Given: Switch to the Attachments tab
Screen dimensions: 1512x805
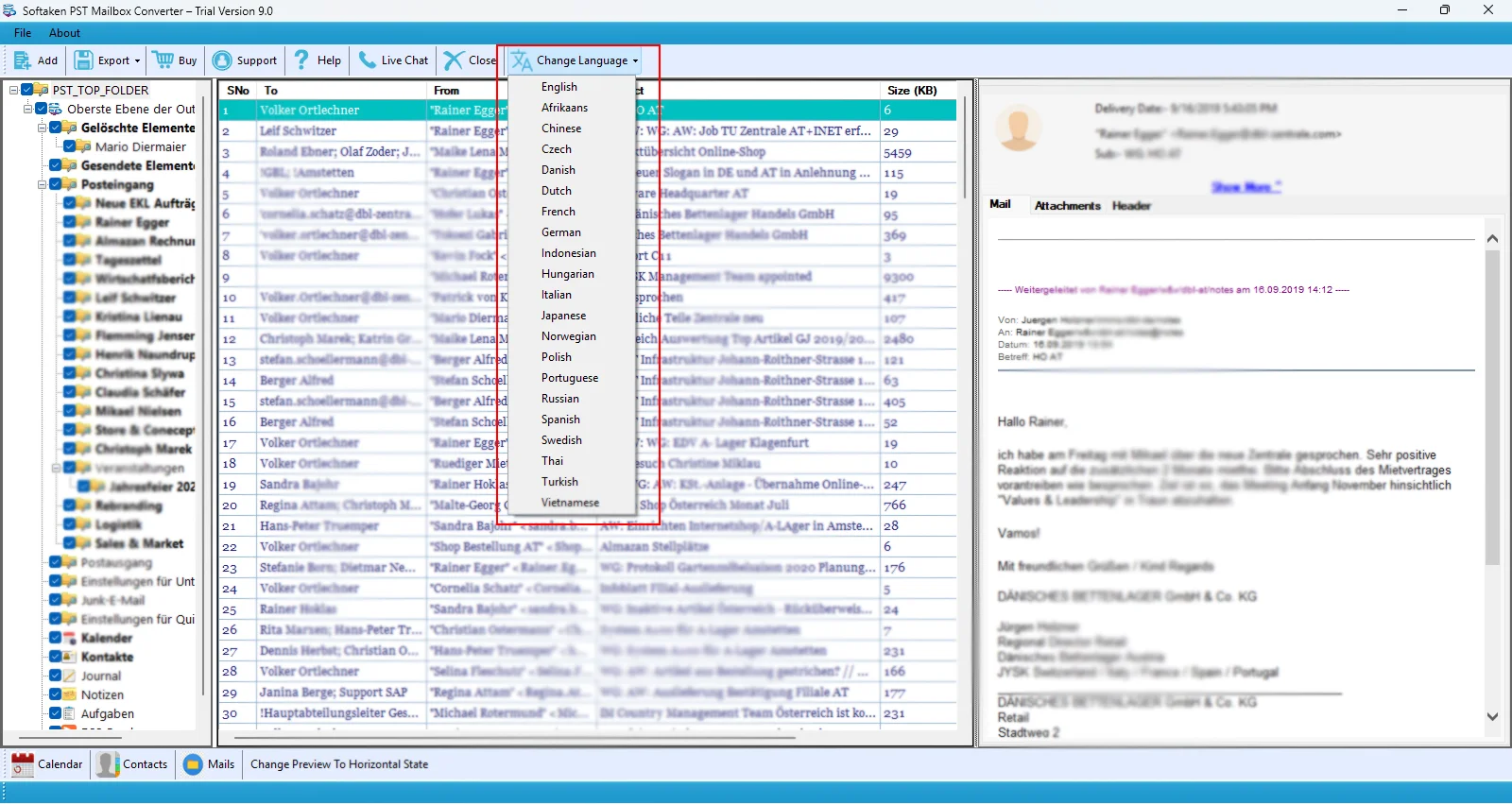Looking at the screenshot, I should (1067, 205).
